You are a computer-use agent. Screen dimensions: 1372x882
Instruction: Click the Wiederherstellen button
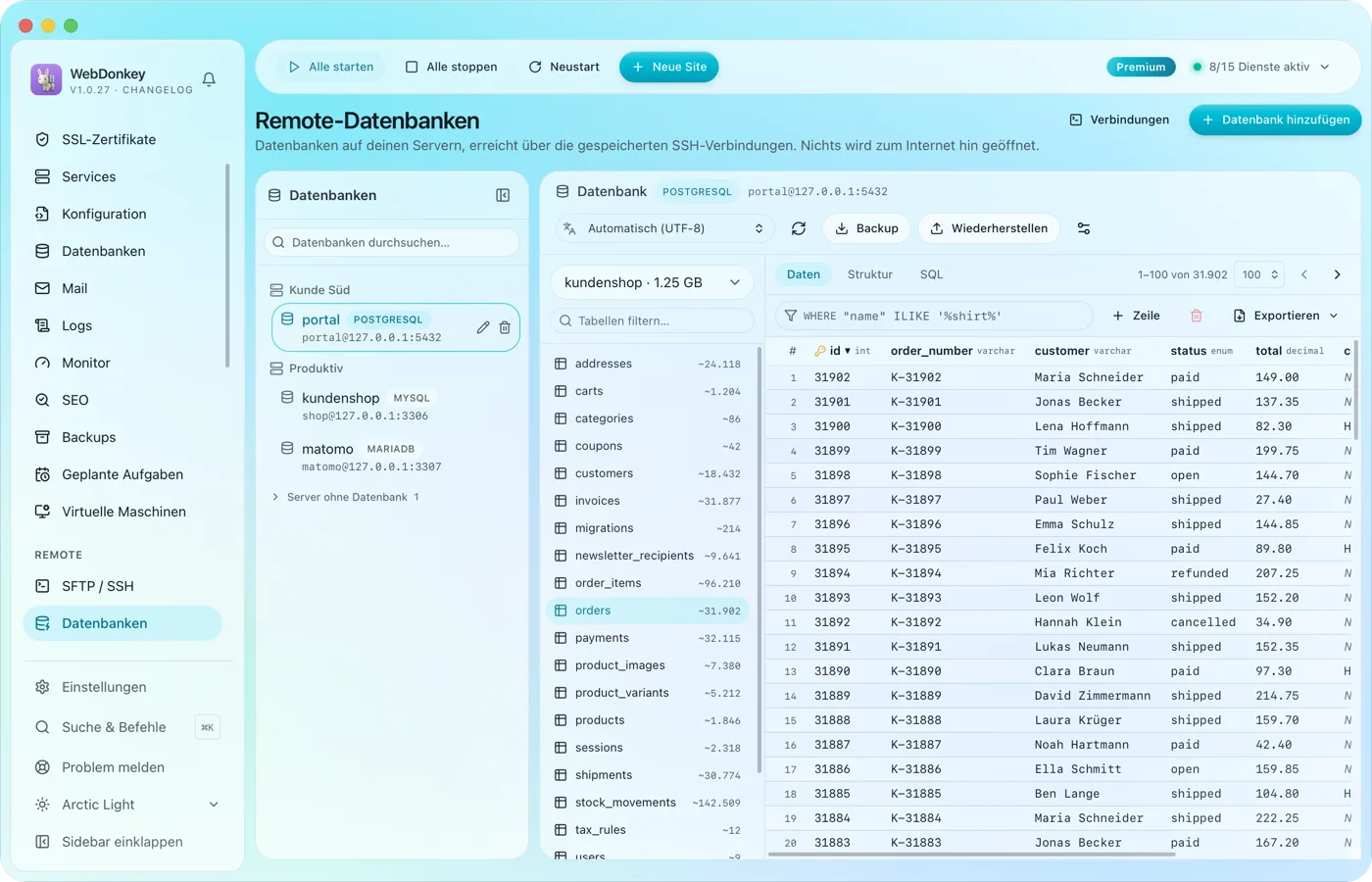pos(989,228)
